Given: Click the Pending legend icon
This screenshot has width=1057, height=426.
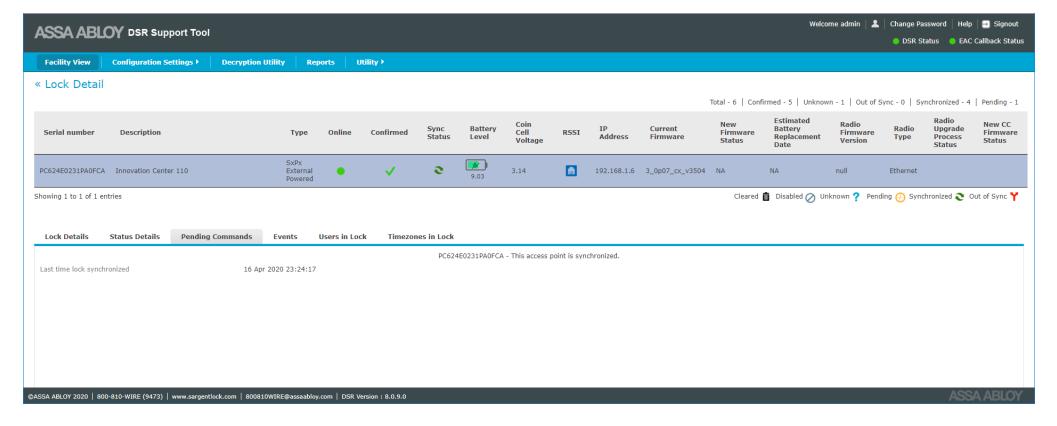Looking at the screenshot, I should pyautogui.click(x=900, y=197).
